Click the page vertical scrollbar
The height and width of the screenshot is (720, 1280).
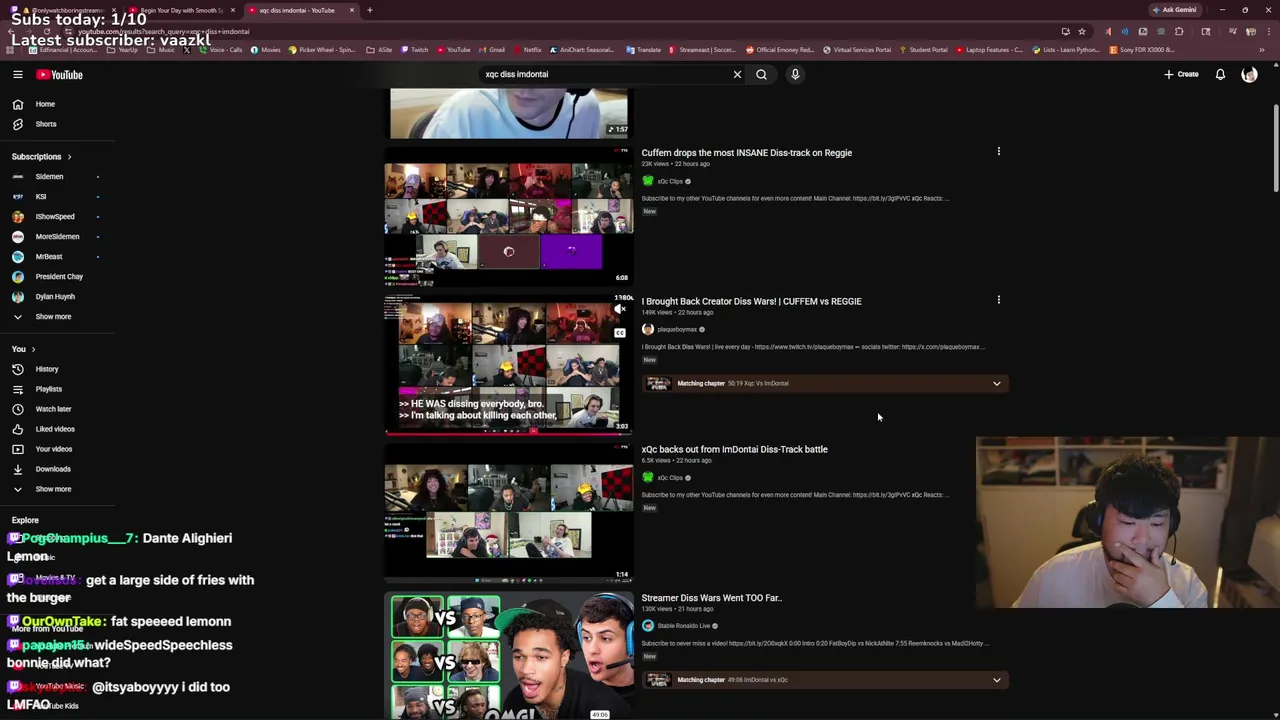coord(1275,150)
